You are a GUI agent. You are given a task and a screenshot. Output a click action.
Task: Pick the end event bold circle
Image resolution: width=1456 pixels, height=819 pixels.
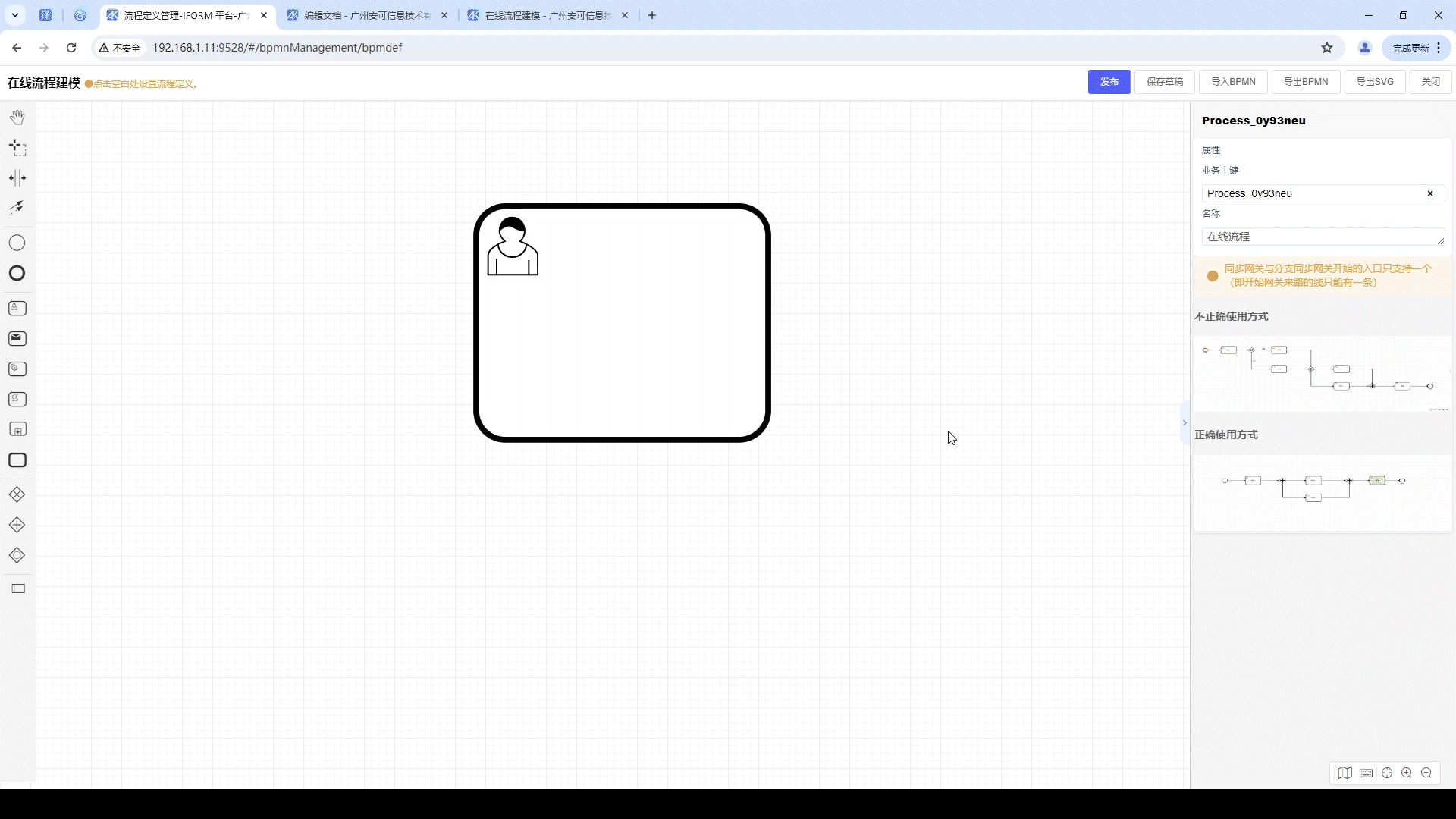(17, 273)
